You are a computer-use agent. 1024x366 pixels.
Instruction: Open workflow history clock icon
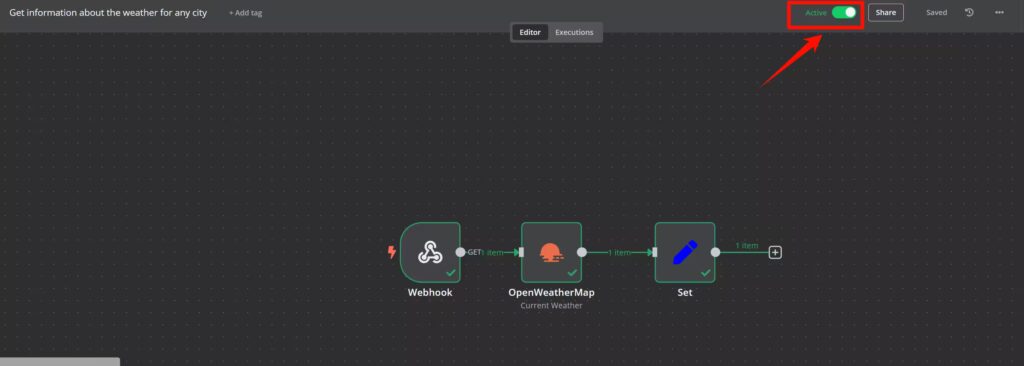point(969,12)
